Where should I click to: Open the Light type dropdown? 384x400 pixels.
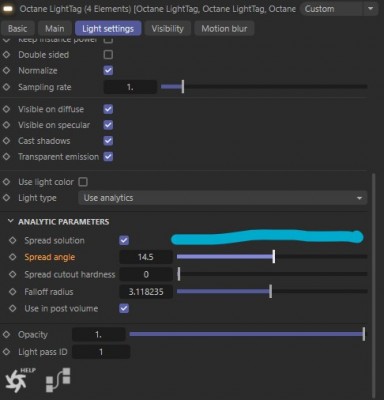coord(223,198)
